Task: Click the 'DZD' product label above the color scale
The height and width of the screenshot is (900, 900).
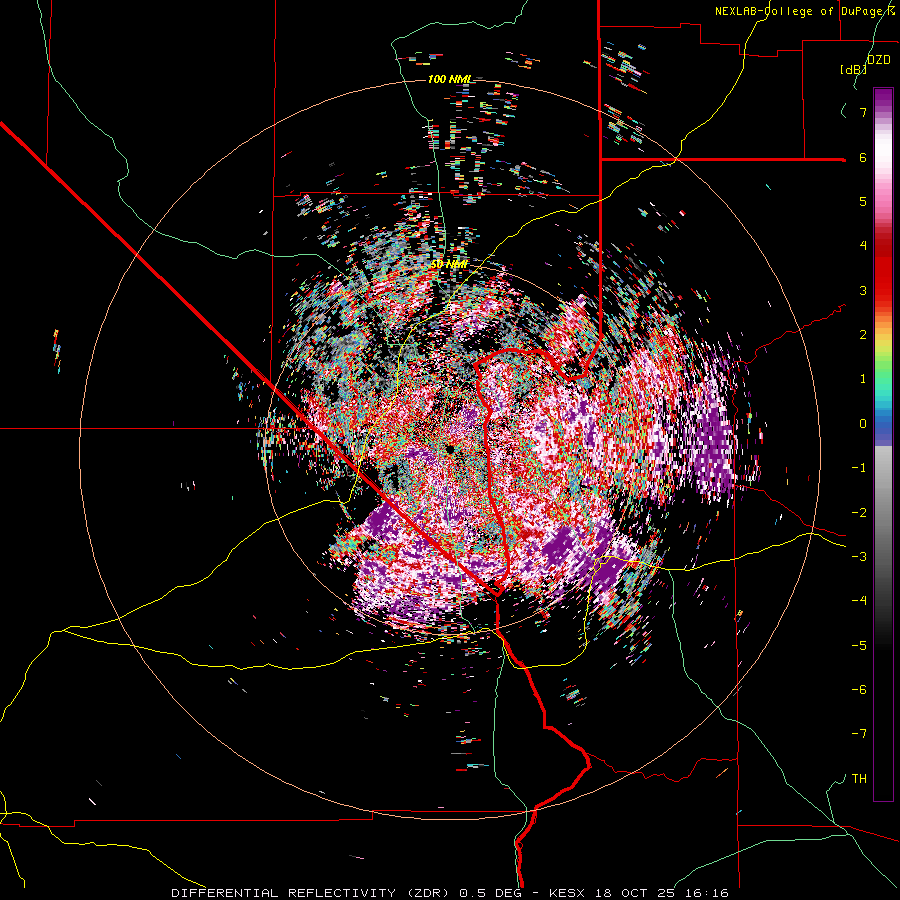Action: click(878, 60)
